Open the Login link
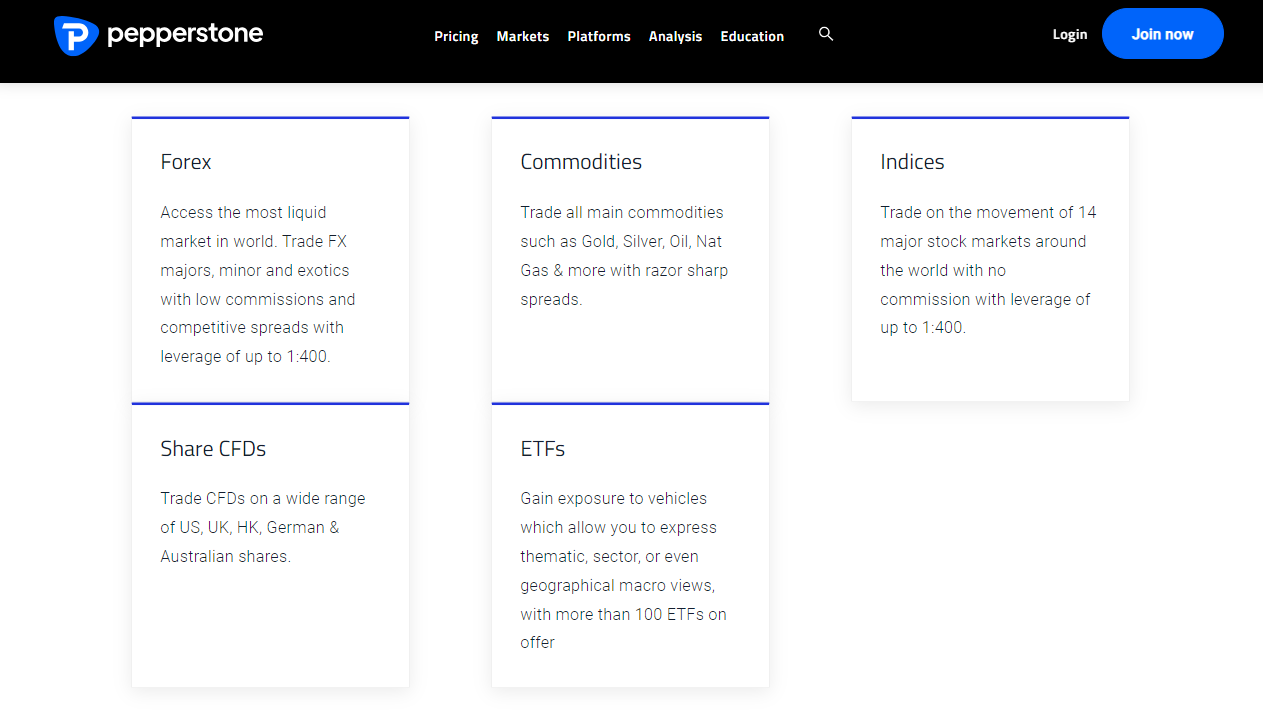Image resolution: width=1263 pixels, height=725 pixels. (x=1069, y=34)
